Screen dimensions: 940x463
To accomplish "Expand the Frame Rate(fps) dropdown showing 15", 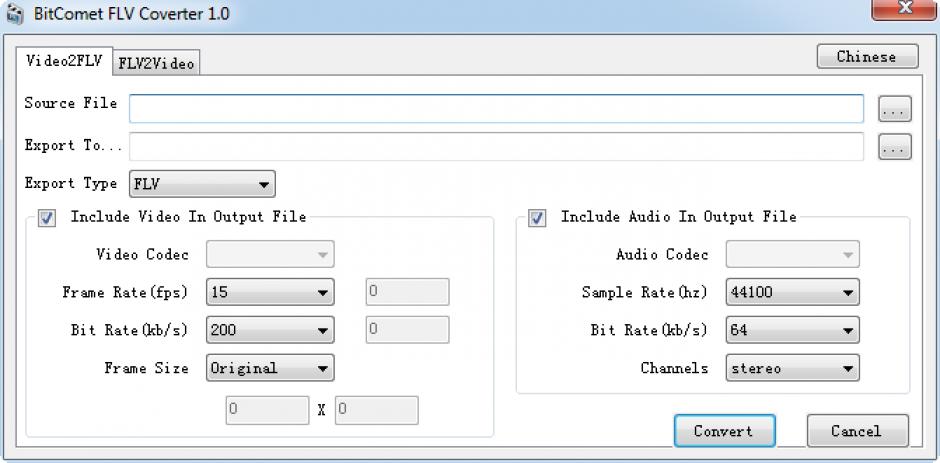I will tap(270, 292).
